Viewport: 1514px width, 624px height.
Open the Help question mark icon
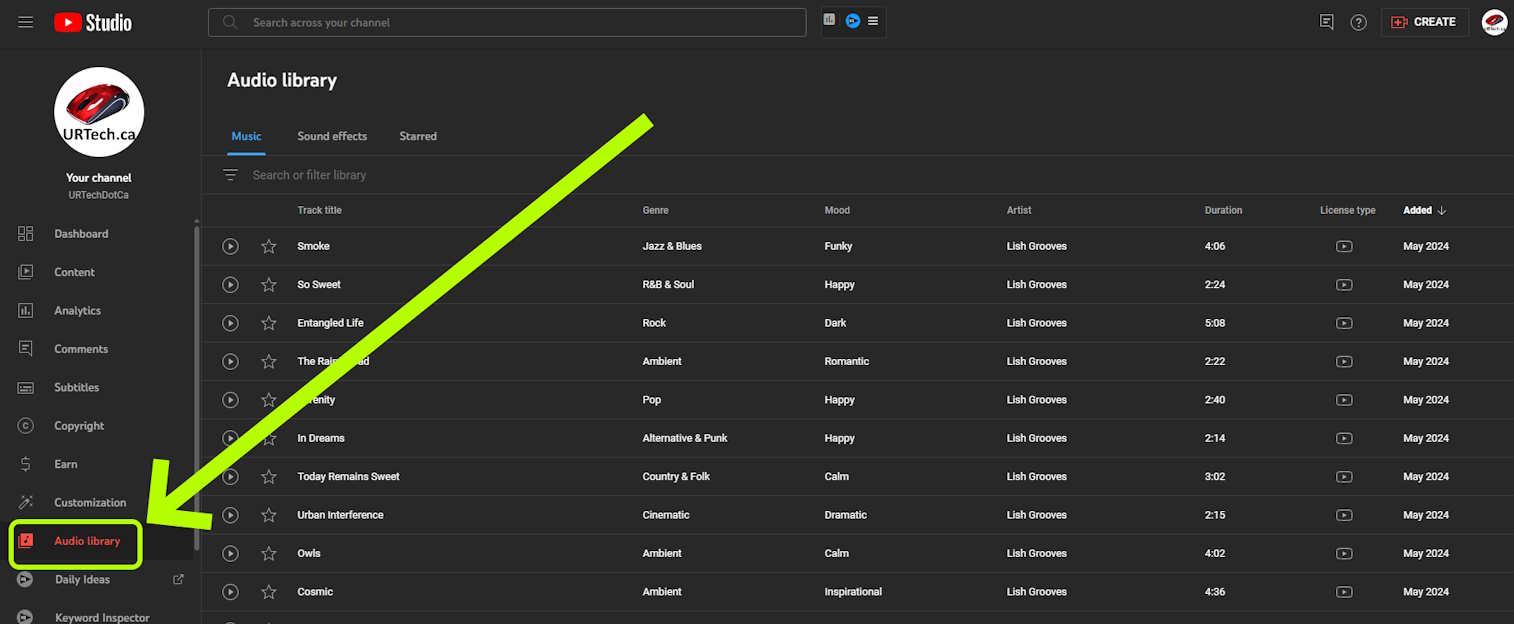[1358, 22]
